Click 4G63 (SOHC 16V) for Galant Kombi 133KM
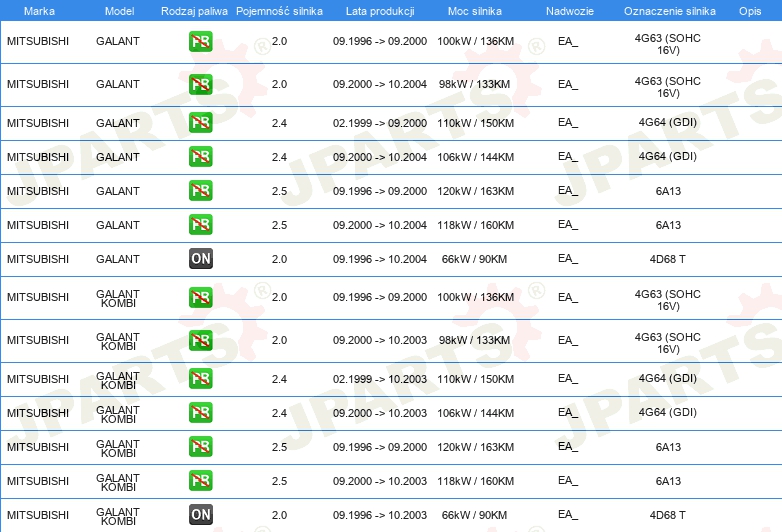This screenshot has width=782, height=532. pos(668,343)
